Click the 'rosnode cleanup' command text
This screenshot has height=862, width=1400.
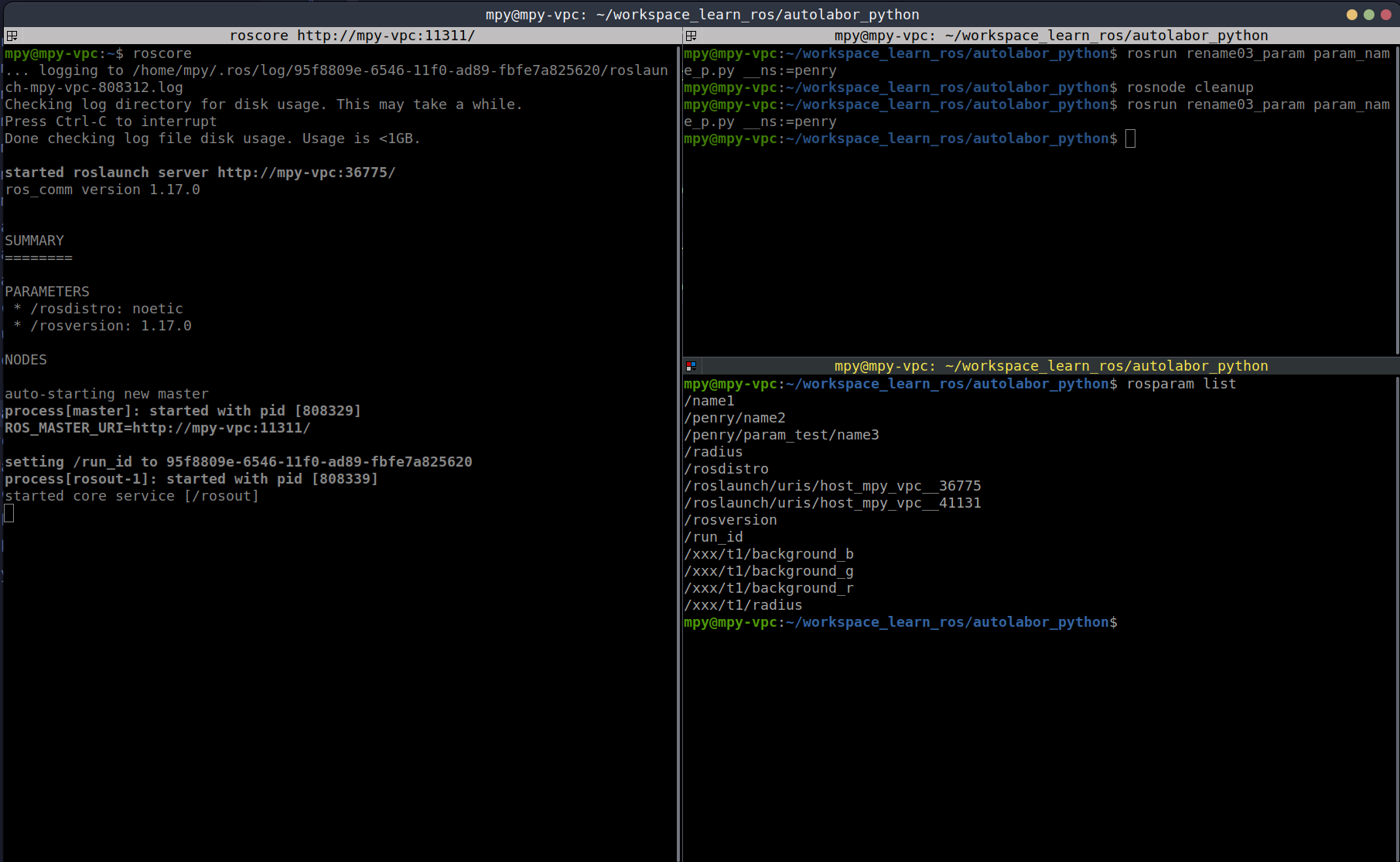point(1190,87)
